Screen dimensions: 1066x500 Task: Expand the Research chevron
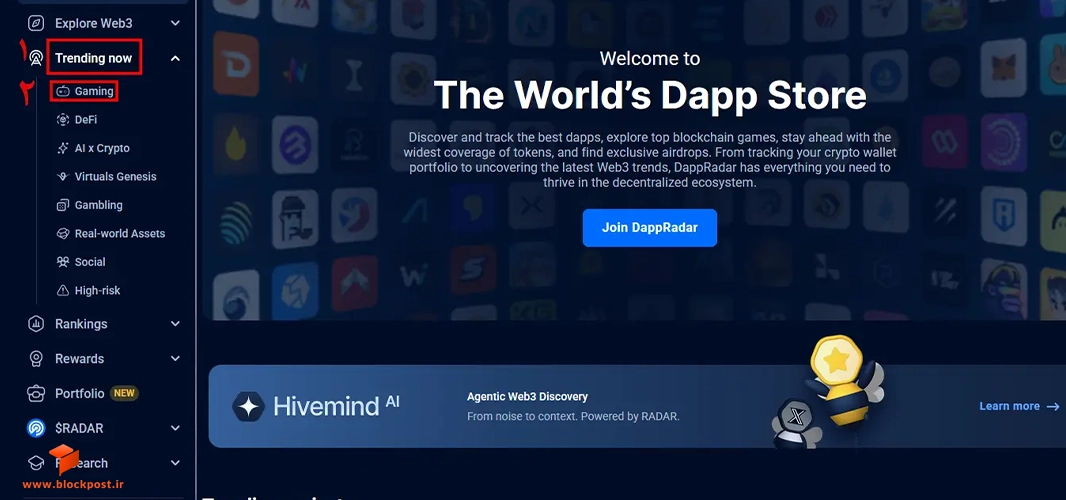pyautogui.click(x=175, y=463)
